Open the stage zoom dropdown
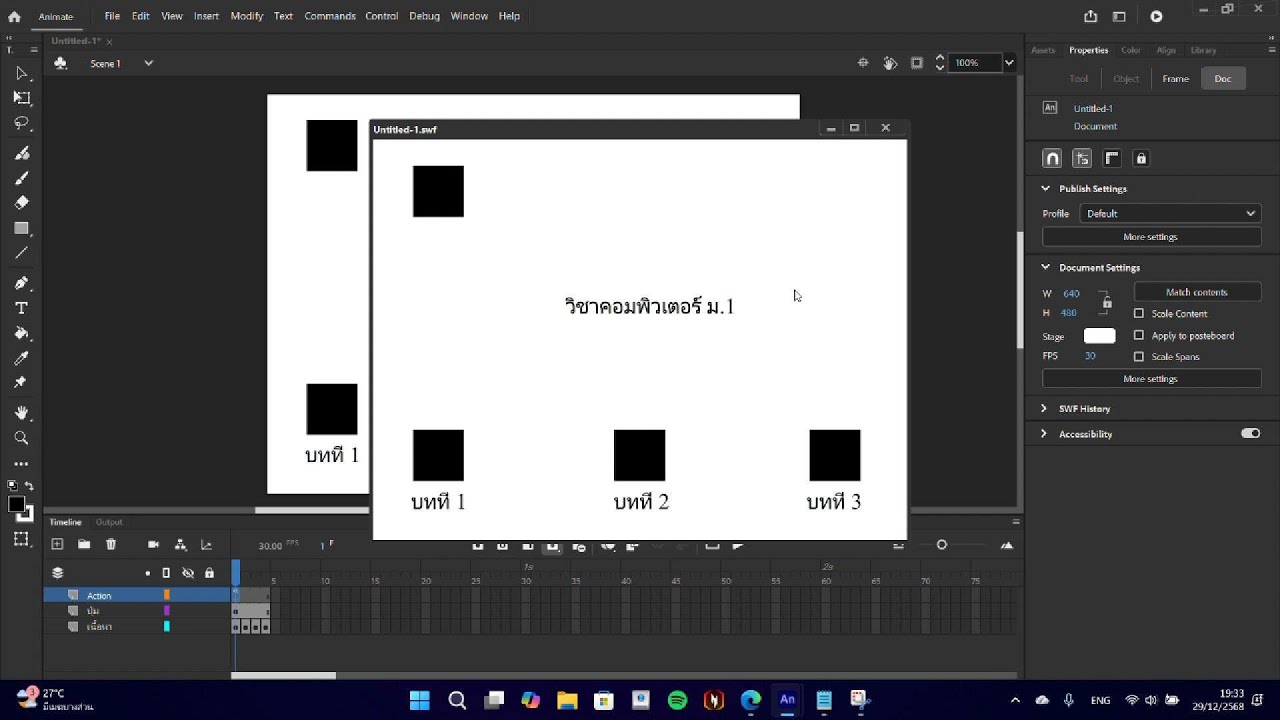The height and width of the screenshot is (720, 1280). 1009,63
